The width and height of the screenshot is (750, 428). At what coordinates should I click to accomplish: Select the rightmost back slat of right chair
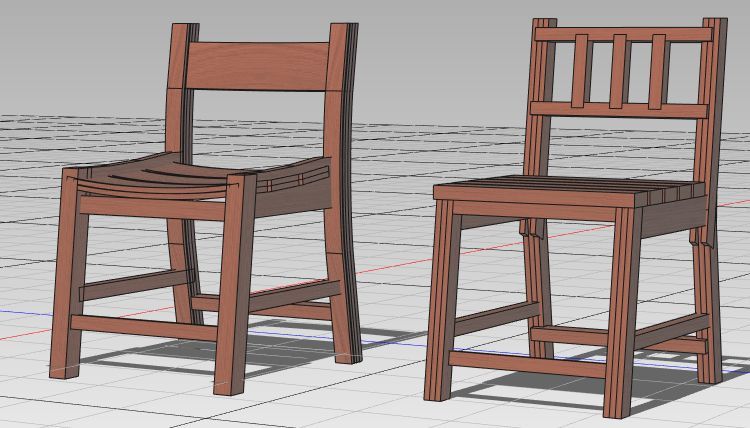657,72
